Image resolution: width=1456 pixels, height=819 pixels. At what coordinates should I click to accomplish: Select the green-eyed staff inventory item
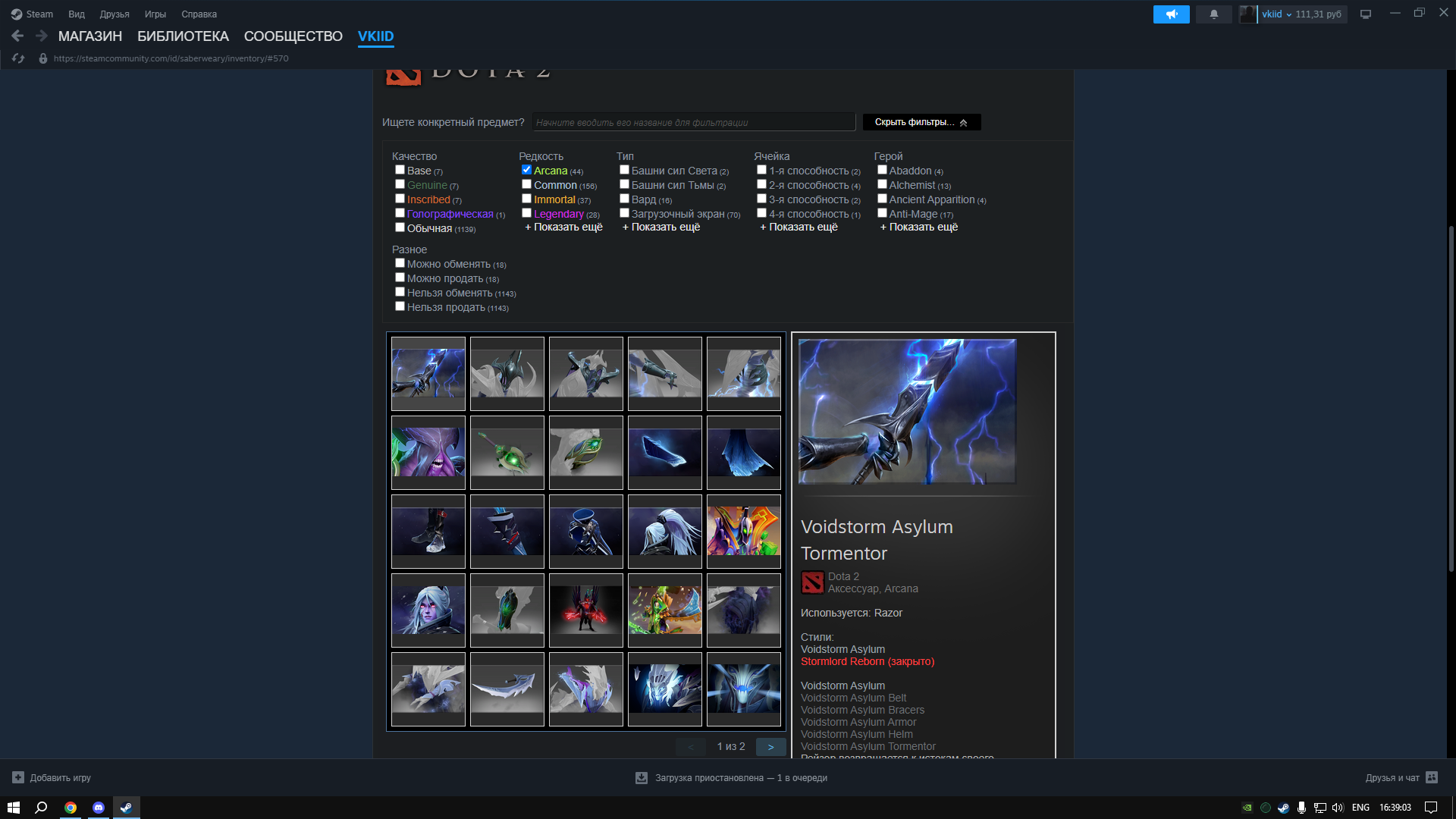tap(507, 453)
